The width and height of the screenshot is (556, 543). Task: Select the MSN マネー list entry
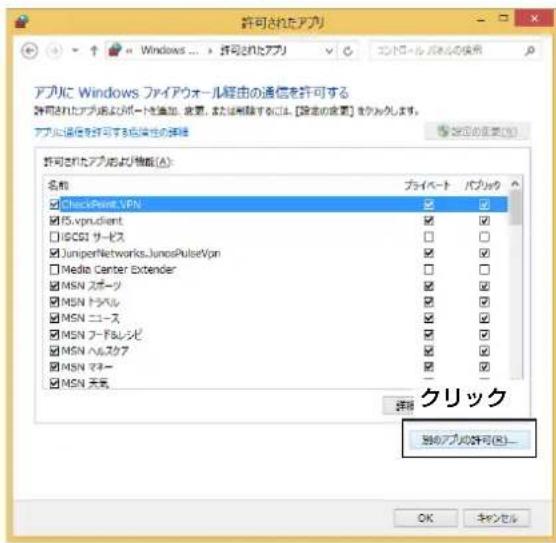[x=87, y=367]
